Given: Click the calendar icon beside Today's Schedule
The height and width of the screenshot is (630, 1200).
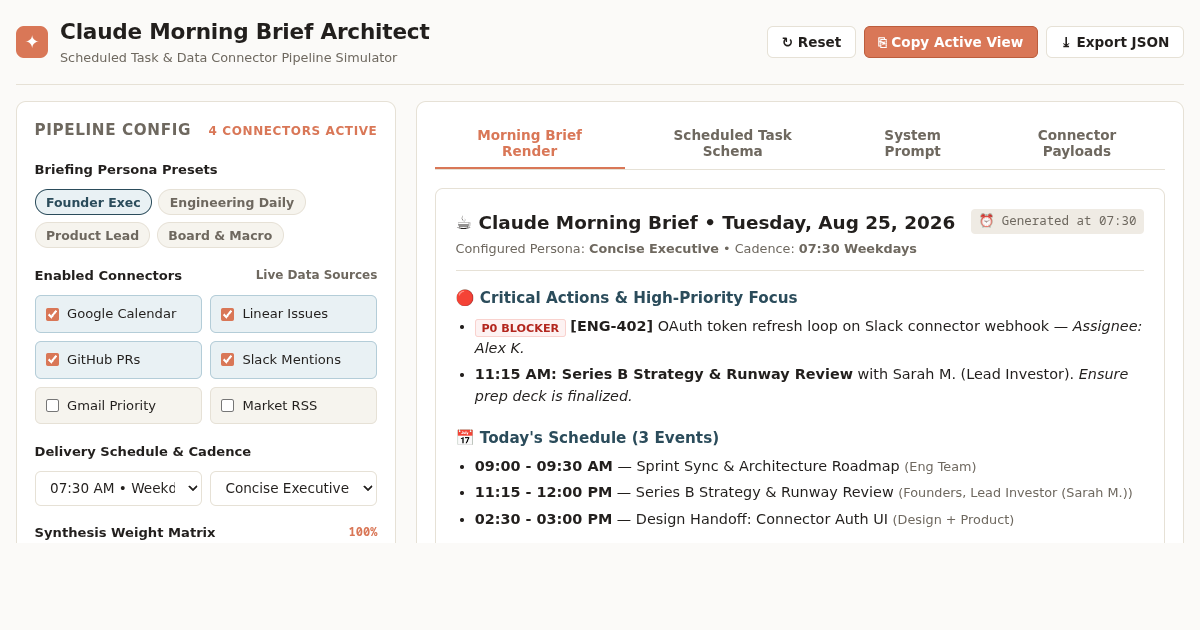Looking at the screenshot, I should pos(465,438).
